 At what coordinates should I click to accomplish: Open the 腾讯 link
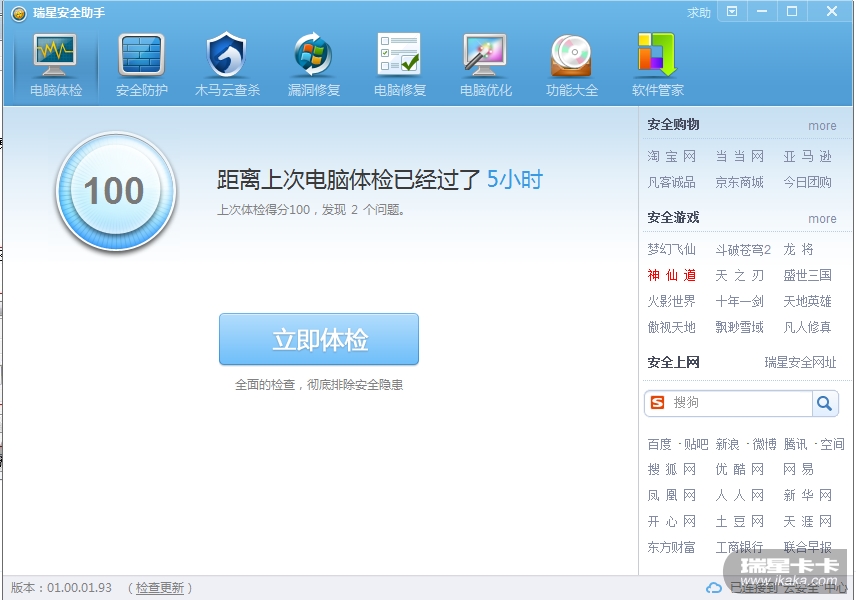795,444
